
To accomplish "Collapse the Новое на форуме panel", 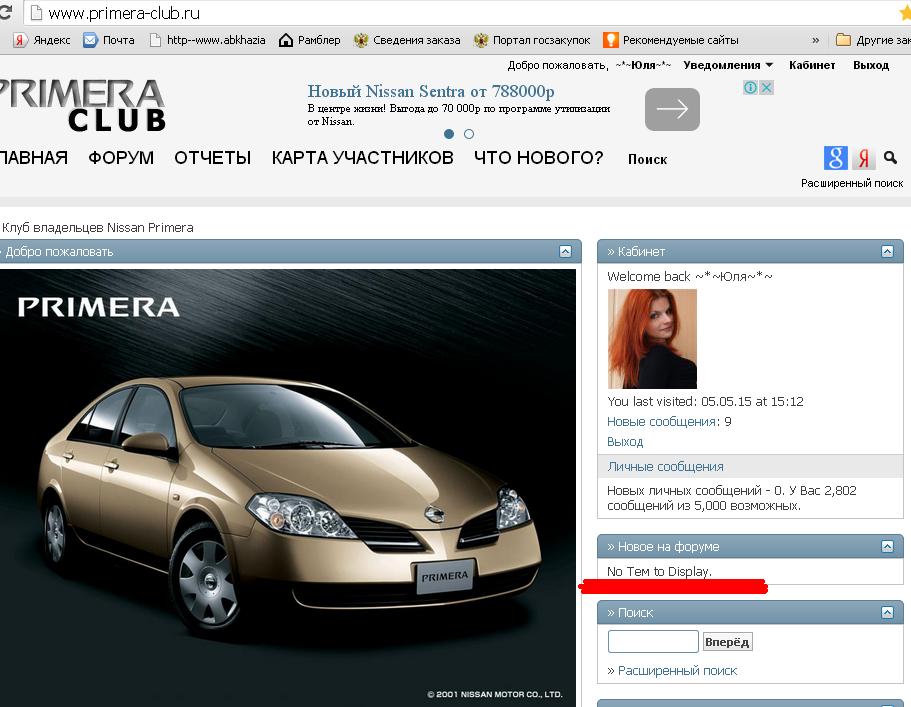I will tap(887, 546).
